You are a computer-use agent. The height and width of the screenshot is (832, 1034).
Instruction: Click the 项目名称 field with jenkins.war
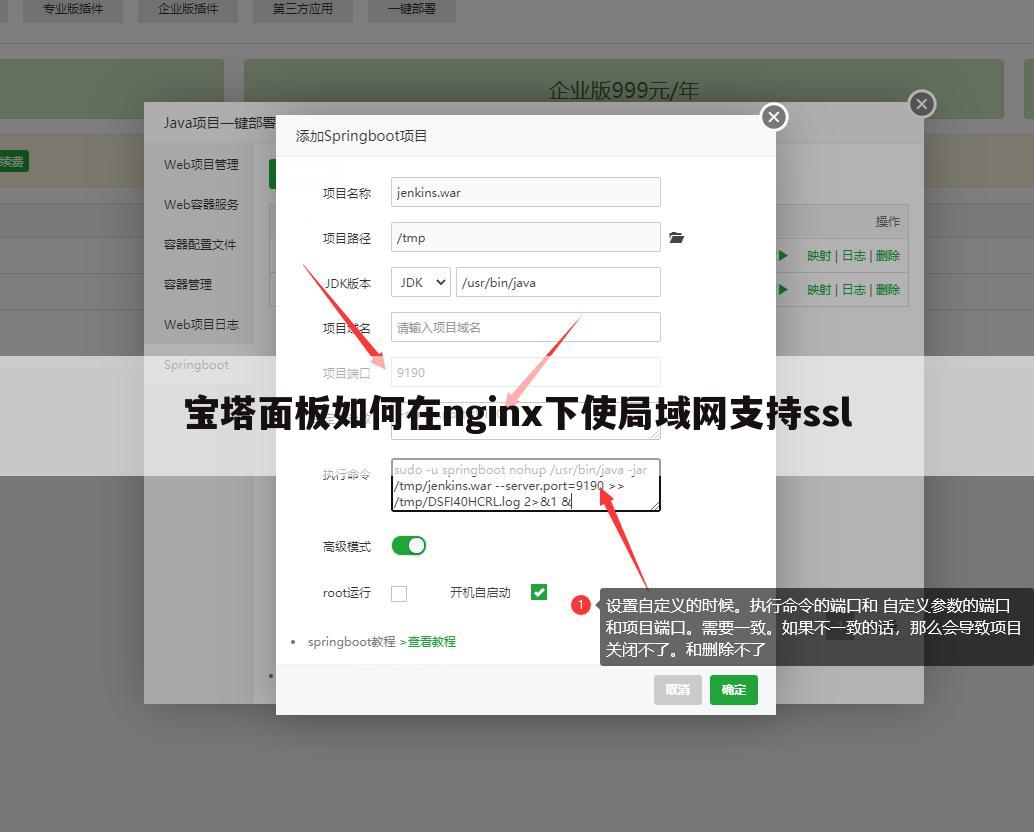[526, 192]
